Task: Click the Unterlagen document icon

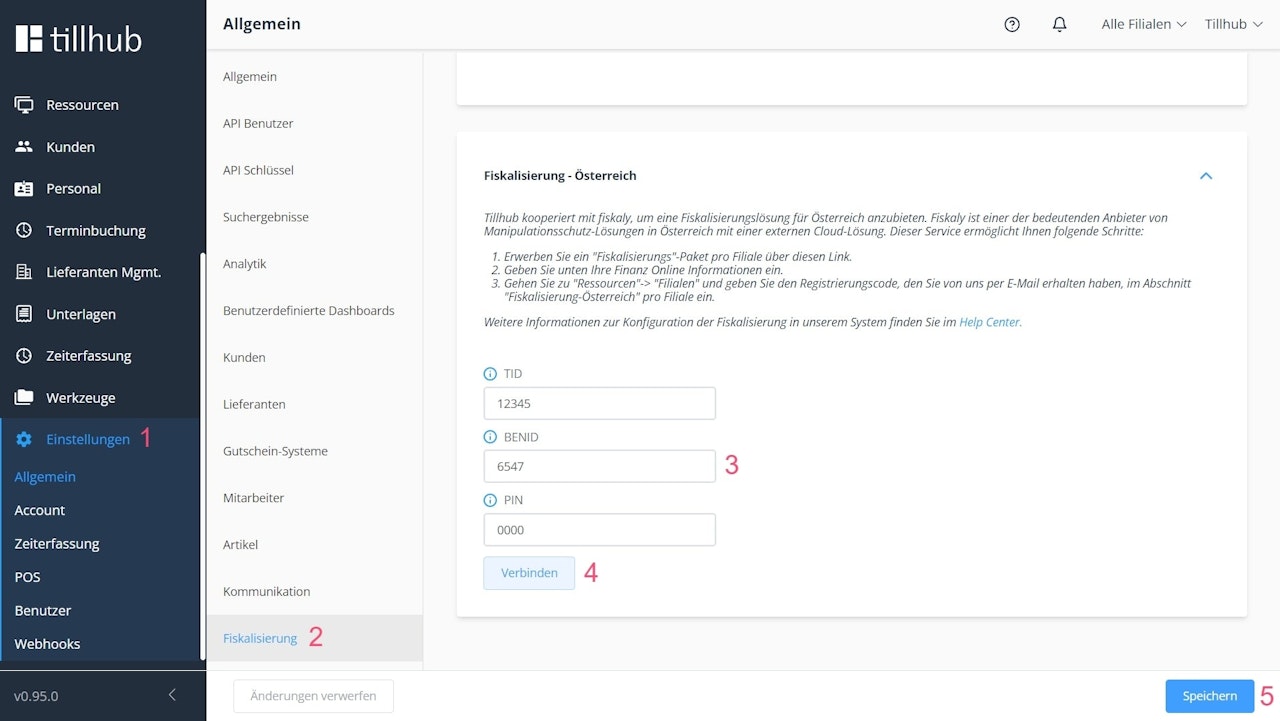Action: pyautogui.click(x=24, y=314)
